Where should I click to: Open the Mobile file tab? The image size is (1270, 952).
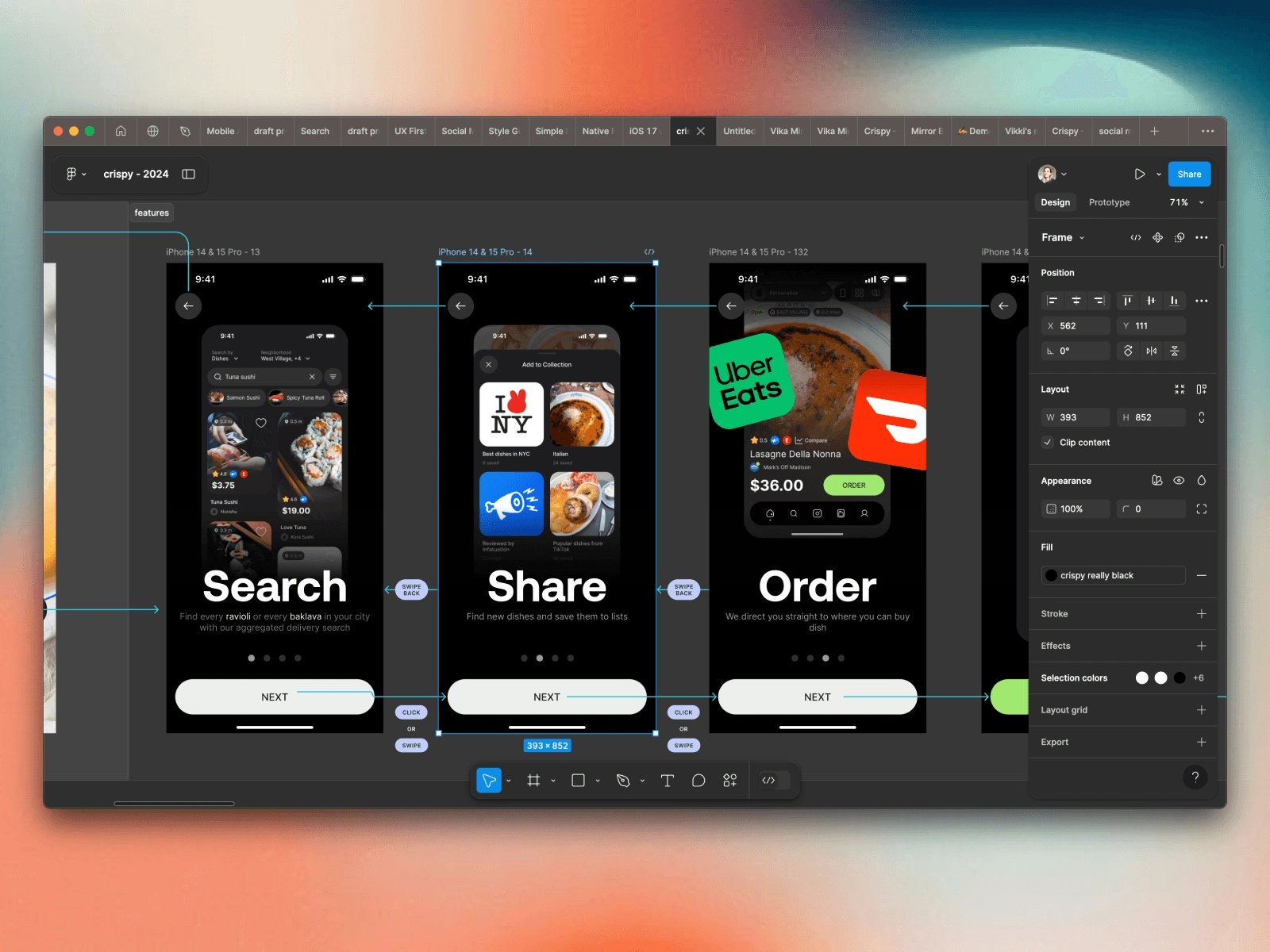221,131
